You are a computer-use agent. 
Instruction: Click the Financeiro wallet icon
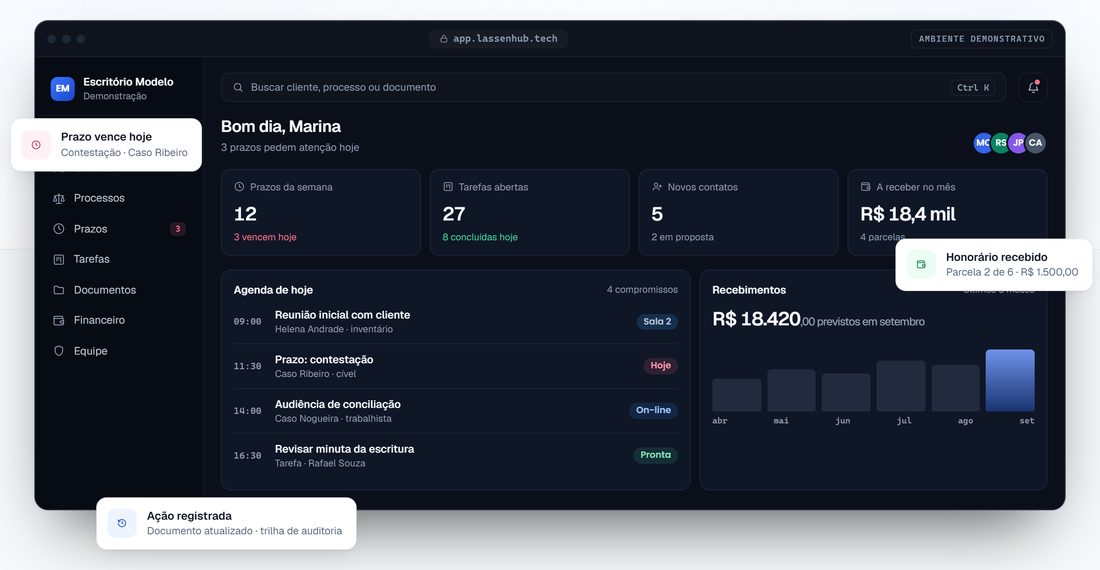[59, 320]
